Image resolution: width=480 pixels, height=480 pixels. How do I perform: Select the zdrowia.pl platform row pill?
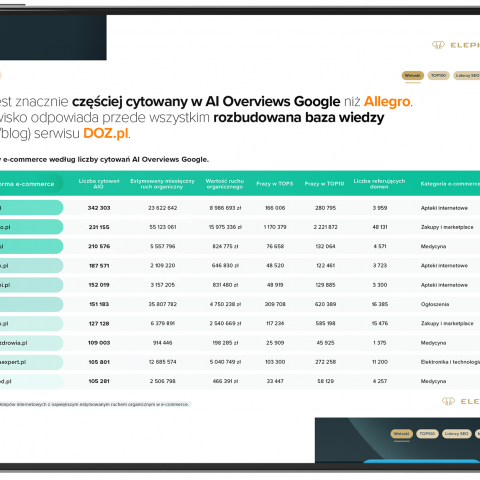coord(31,343)
